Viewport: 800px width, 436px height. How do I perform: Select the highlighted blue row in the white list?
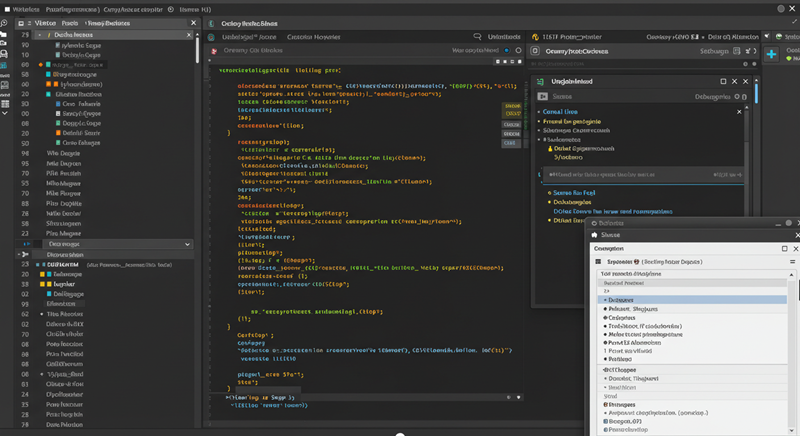pyautogui.click(x=692, y=300)
